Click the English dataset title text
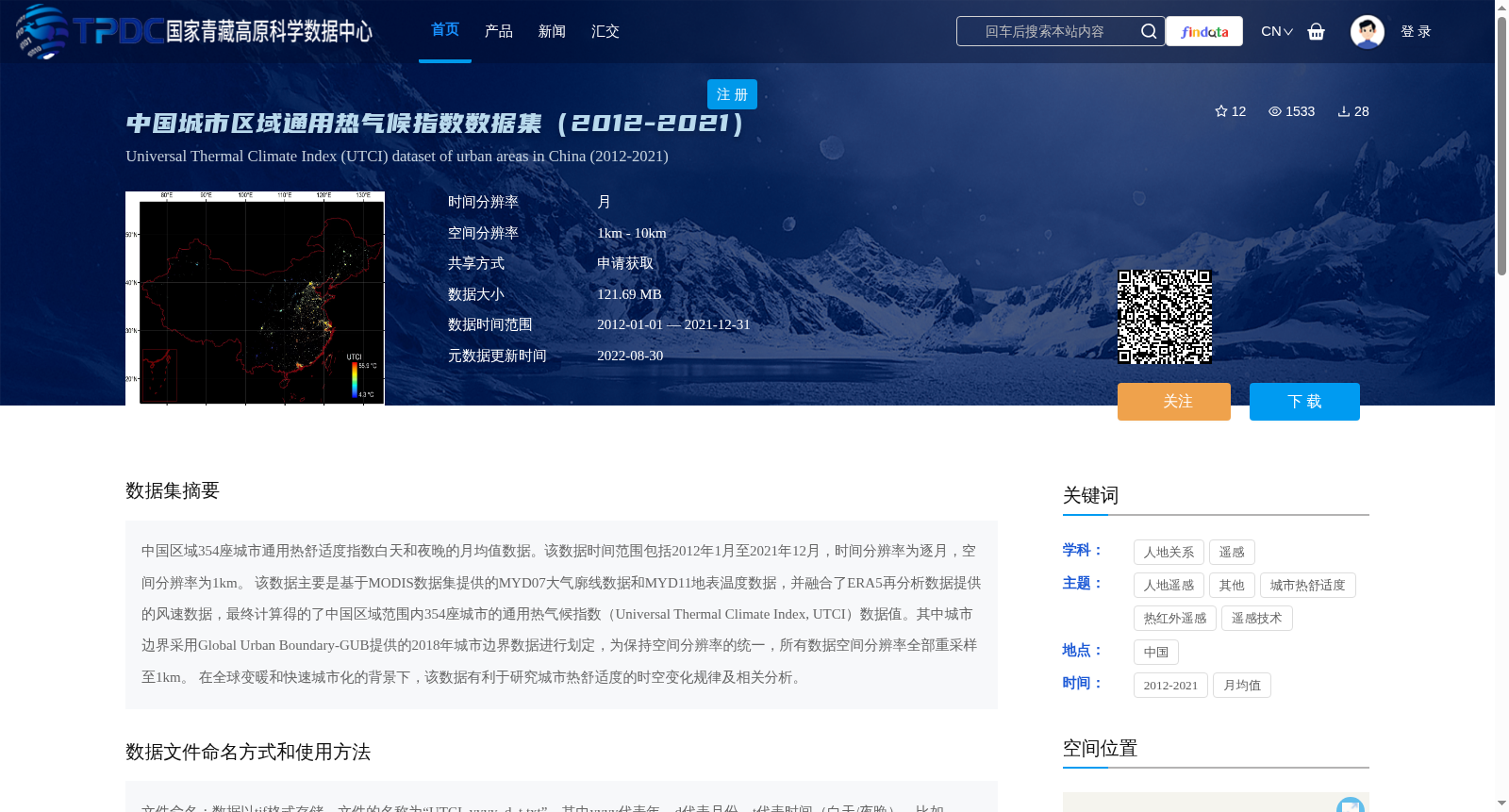 pyautogui.click(x=397, y=156)
